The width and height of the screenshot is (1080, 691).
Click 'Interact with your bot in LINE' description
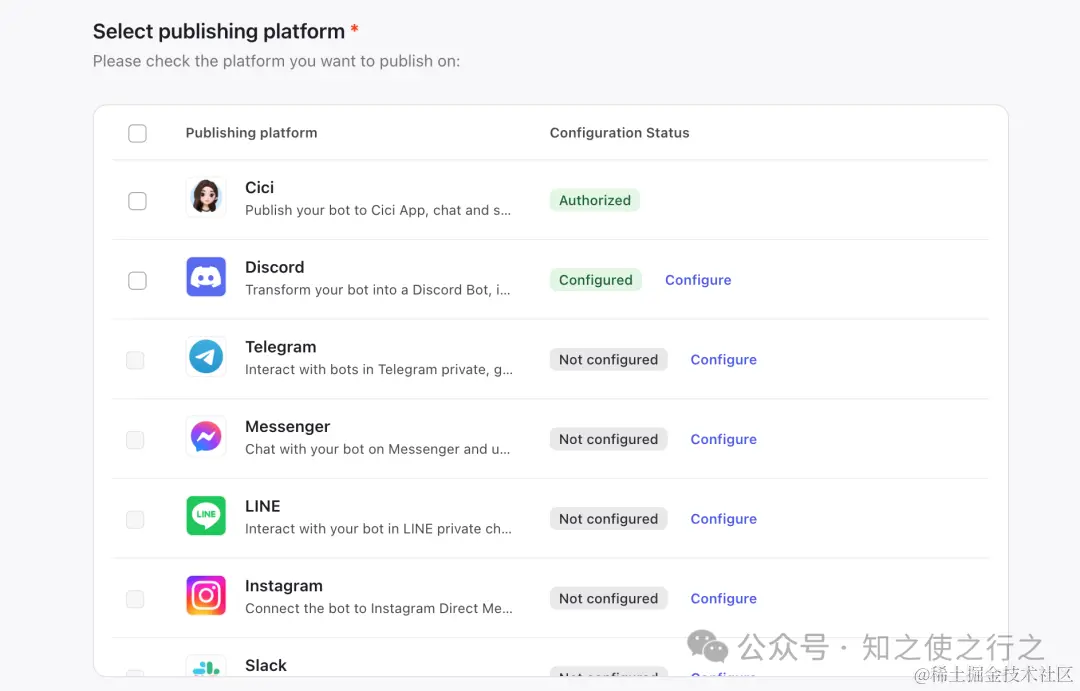[x=378, y=529]
